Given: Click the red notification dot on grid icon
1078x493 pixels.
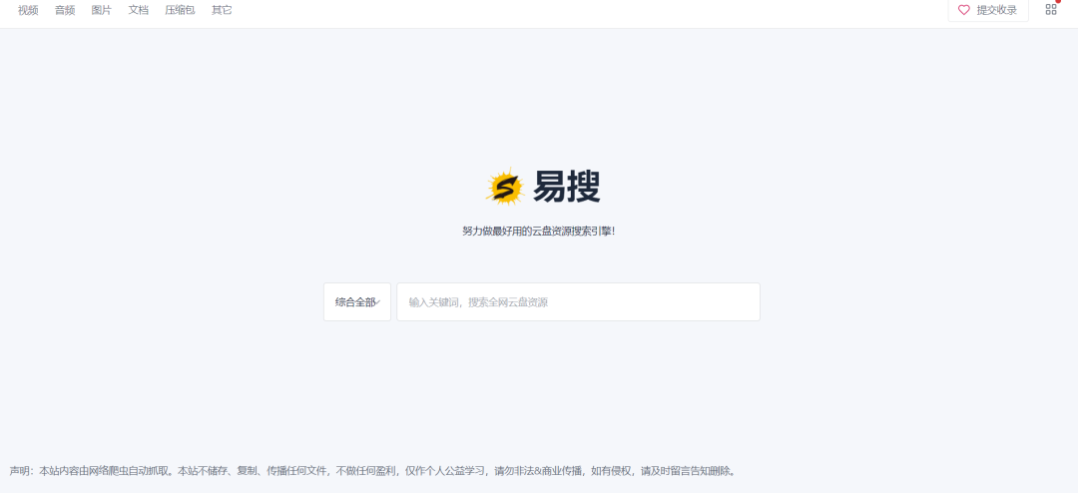Looking at the screenshot, I should [x=1058, y=2].
